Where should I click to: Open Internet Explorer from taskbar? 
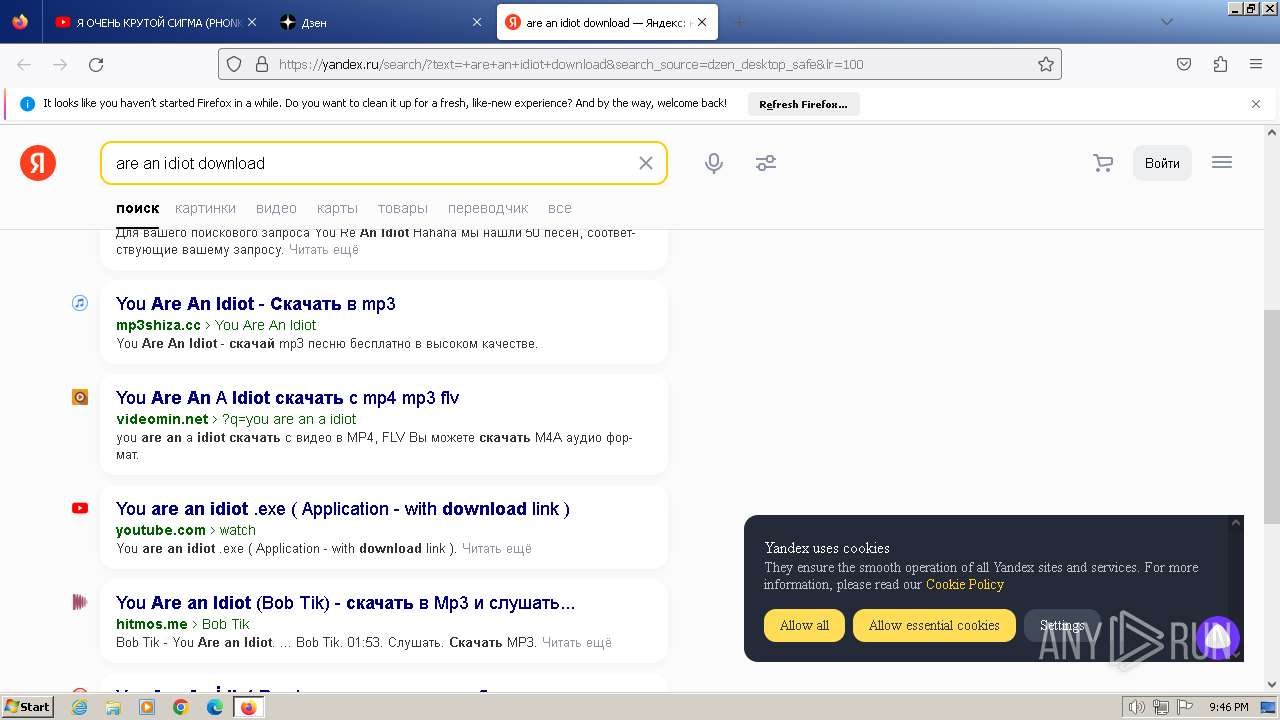(x=79, y=707)
